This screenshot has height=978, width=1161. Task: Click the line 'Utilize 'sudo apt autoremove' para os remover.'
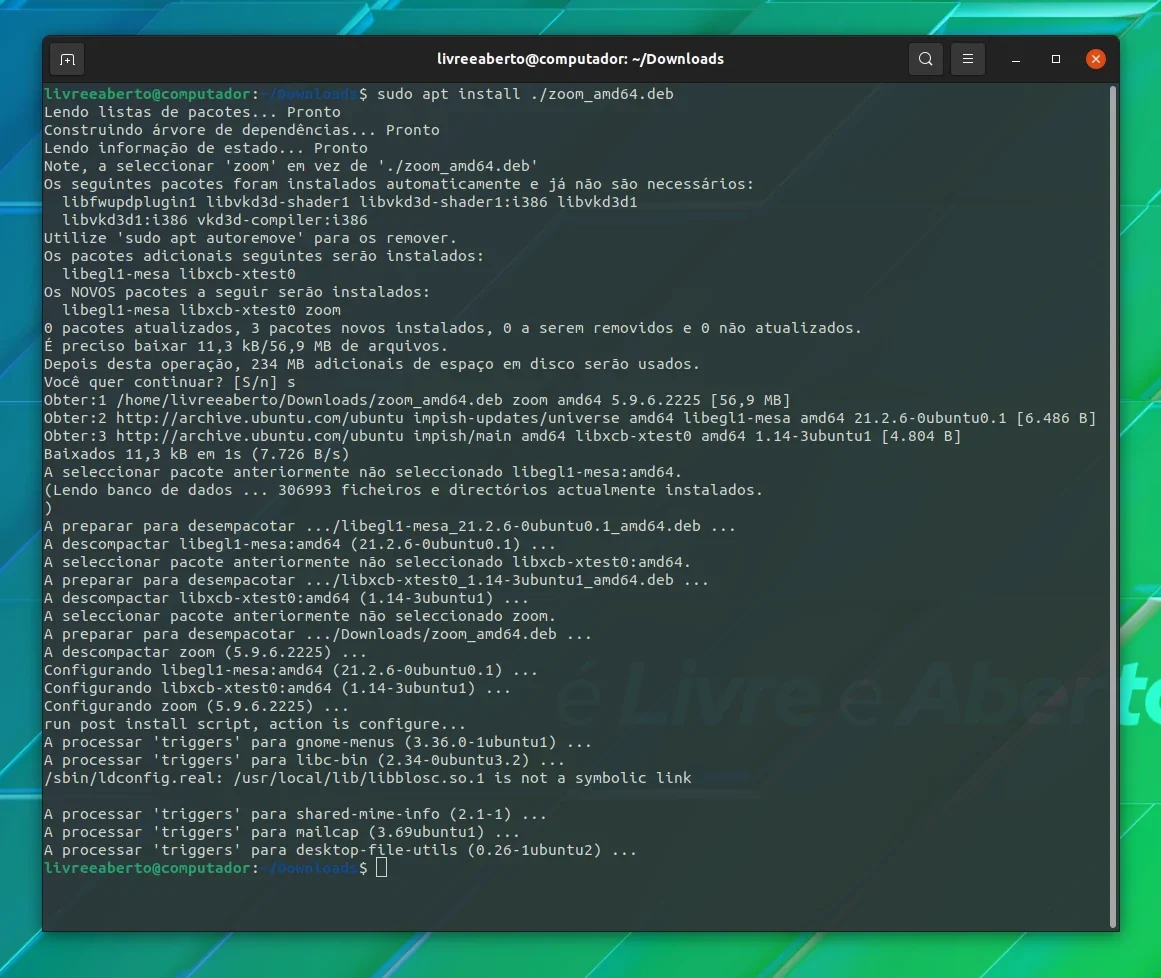(250, 238)
